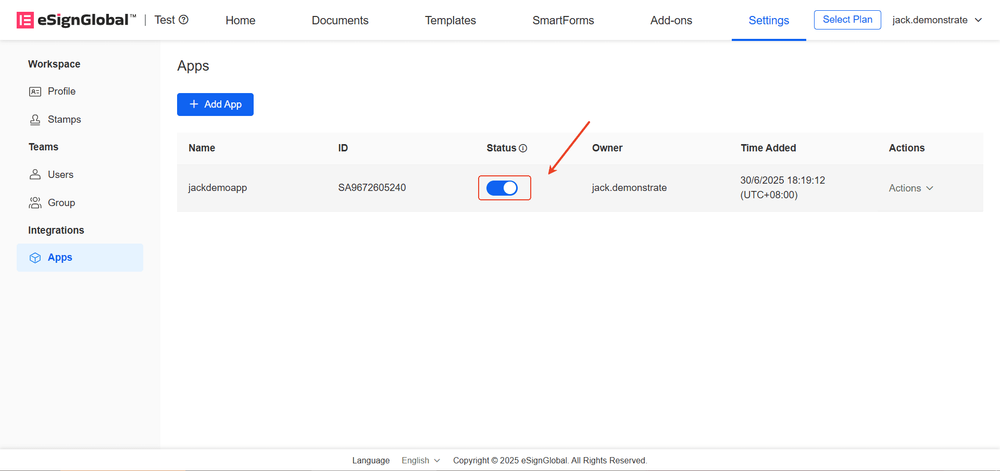Go to the Templates tab
1000x471 pixels.
[x=450, y=20]
